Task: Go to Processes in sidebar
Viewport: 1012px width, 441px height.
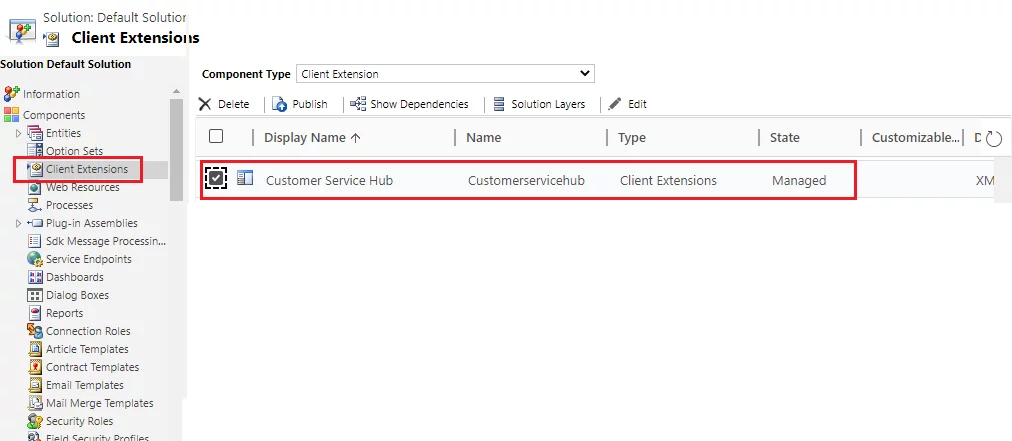Action: pos(69,205)
